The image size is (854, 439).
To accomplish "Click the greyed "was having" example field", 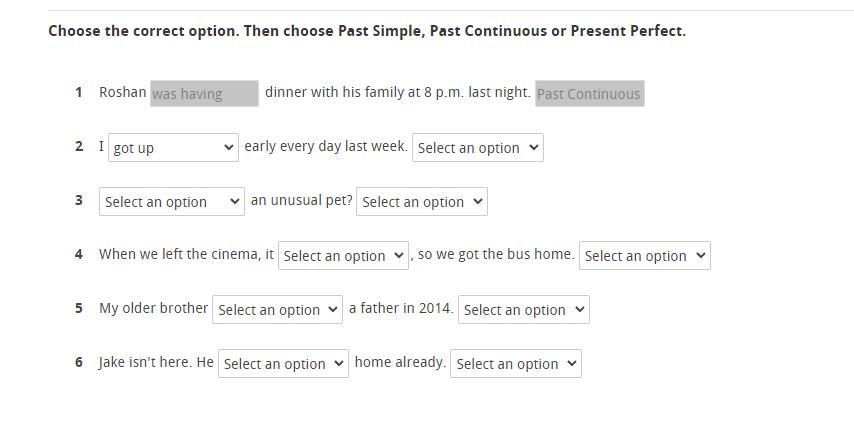I will 204,94.
